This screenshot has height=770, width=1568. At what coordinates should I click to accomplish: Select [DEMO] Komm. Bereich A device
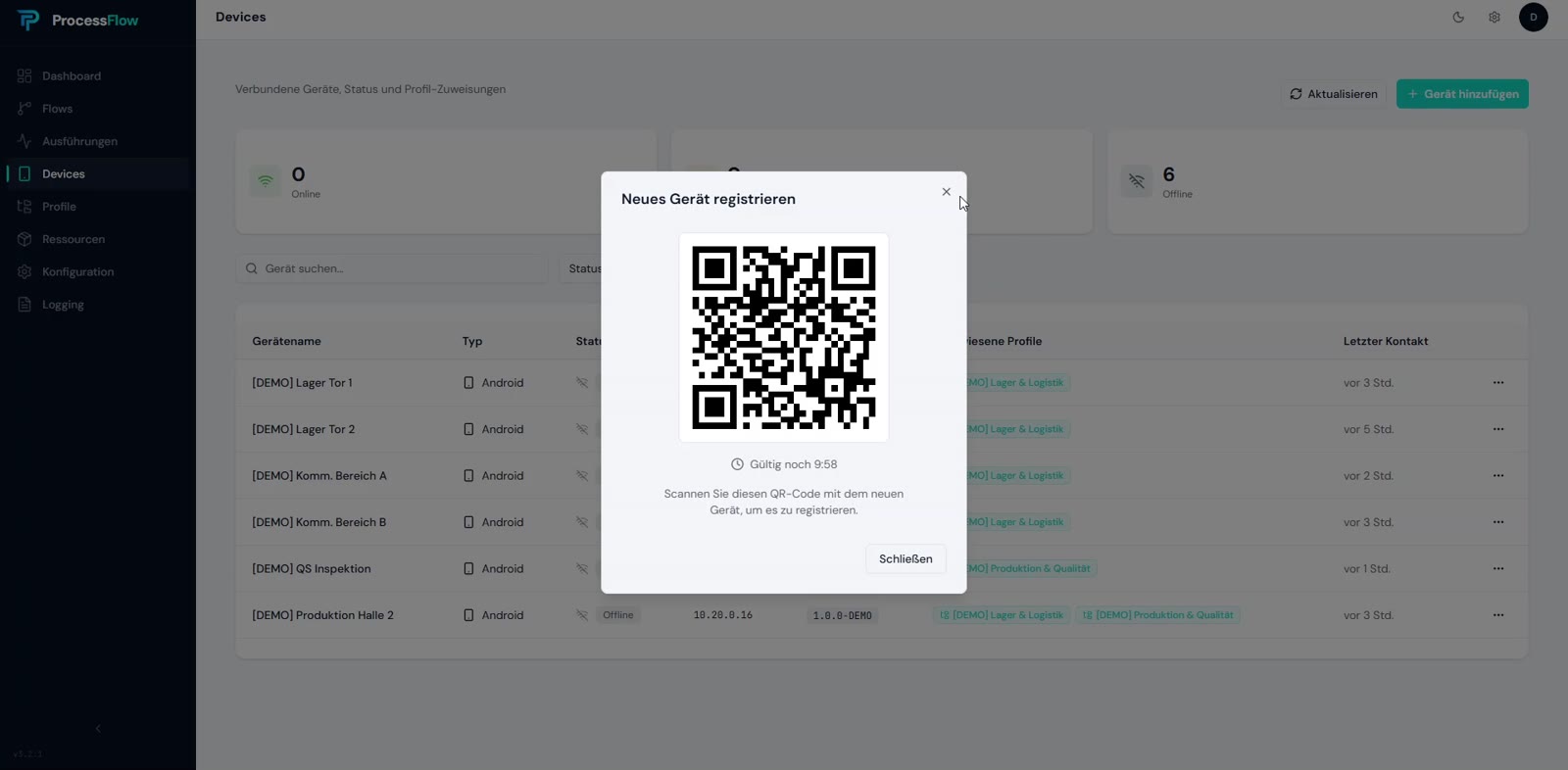click(x=319, y=476)
